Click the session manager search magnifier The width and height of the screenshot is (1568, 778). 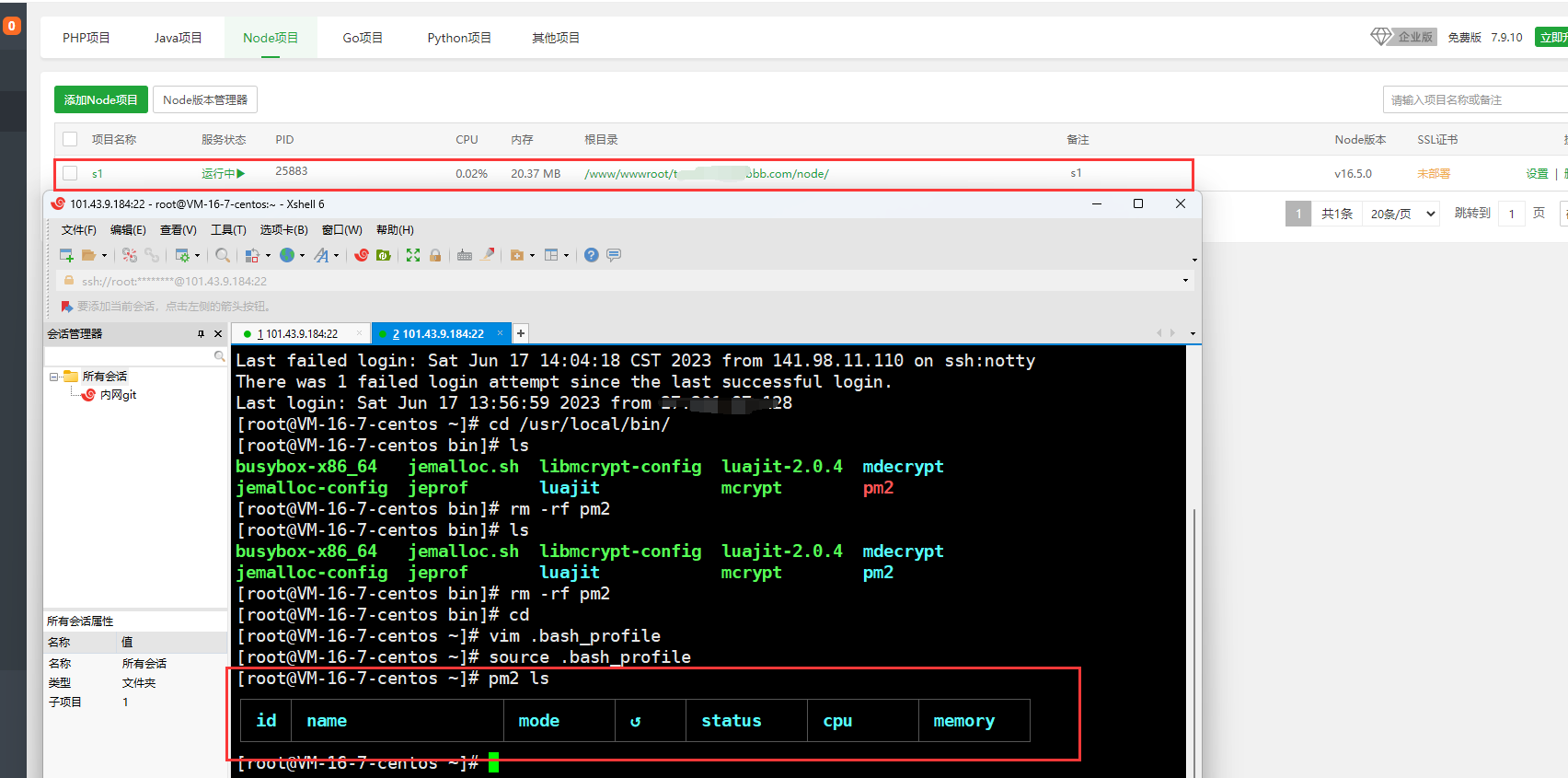[x=219, y=356]
